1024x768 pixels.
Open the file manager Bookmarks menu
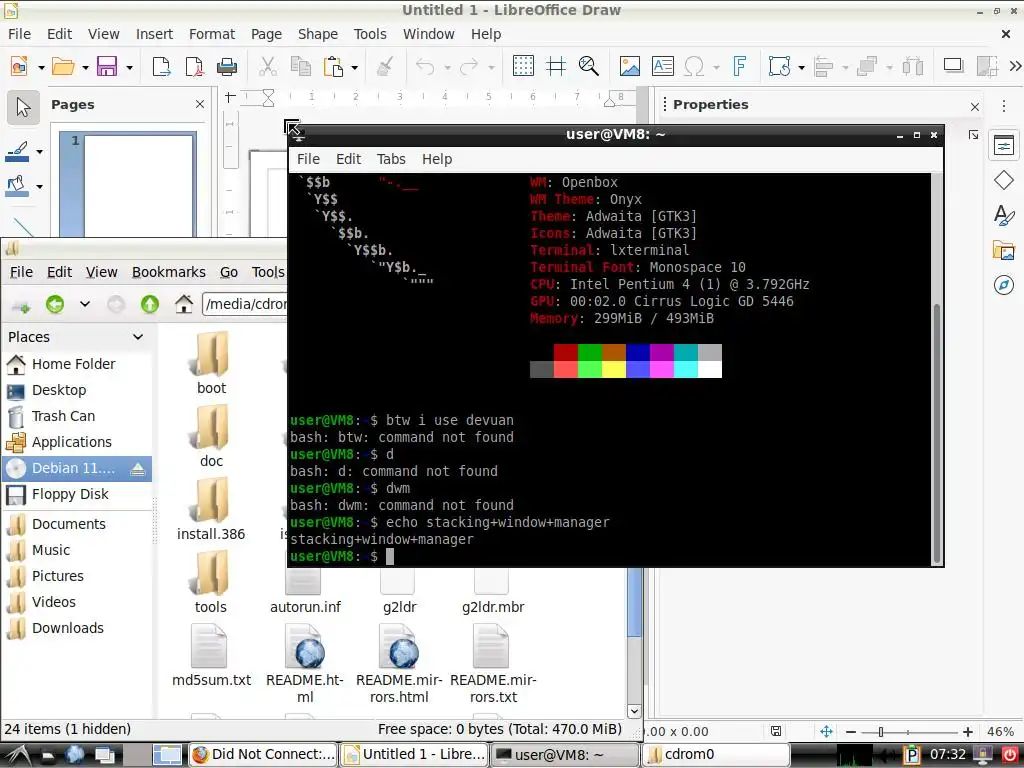click(x=168, y=272)
